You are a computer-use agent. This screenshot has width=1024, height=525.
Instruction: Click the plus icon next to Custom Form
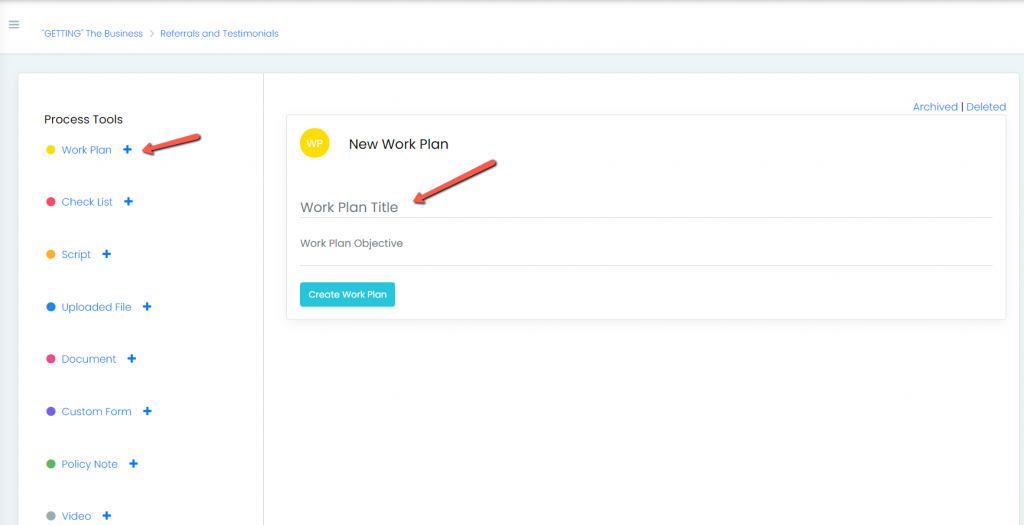(147, 411)
